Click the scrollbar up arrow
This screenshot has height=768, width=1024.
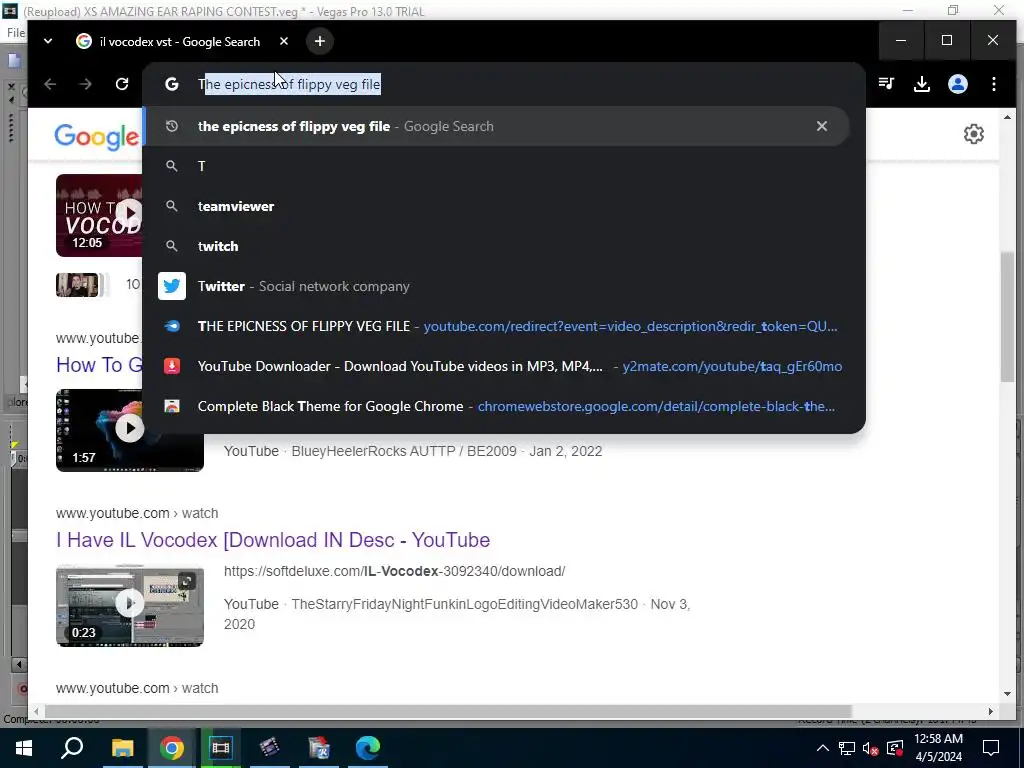click(x=1007, y=118)
